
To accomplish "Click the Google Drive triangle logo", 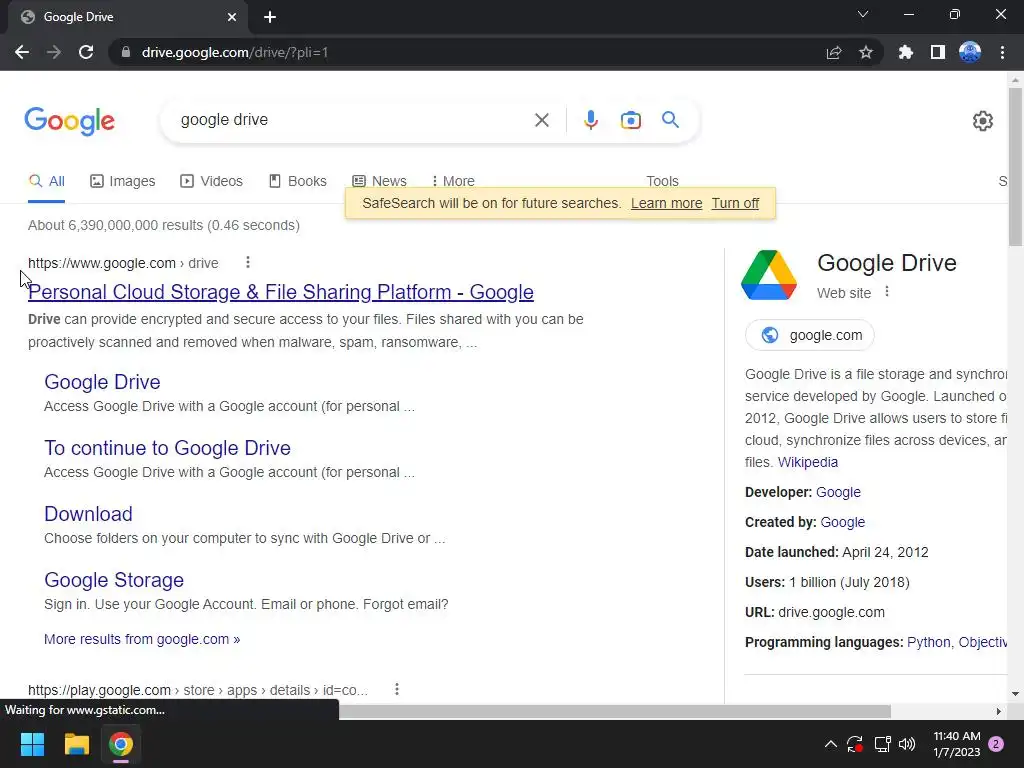I will coord(769,275).
